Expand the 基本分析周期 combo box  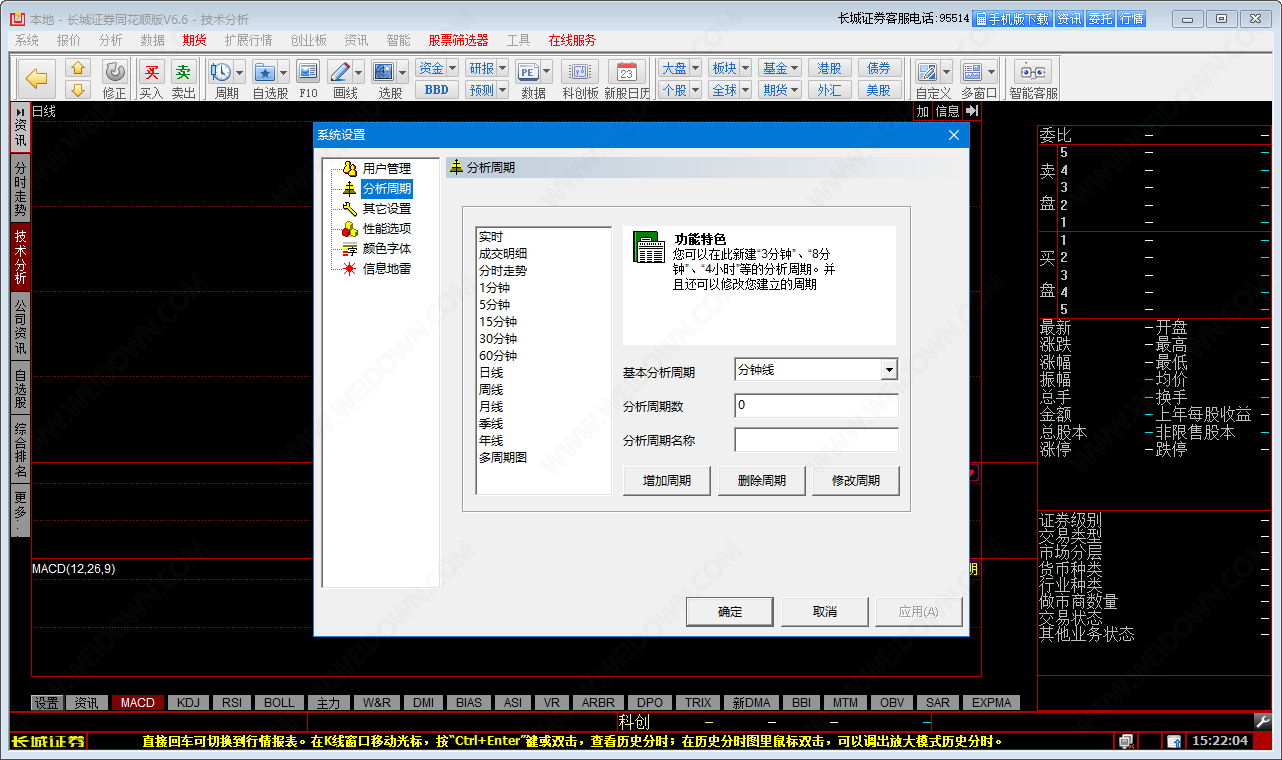[x=888, y=370]
